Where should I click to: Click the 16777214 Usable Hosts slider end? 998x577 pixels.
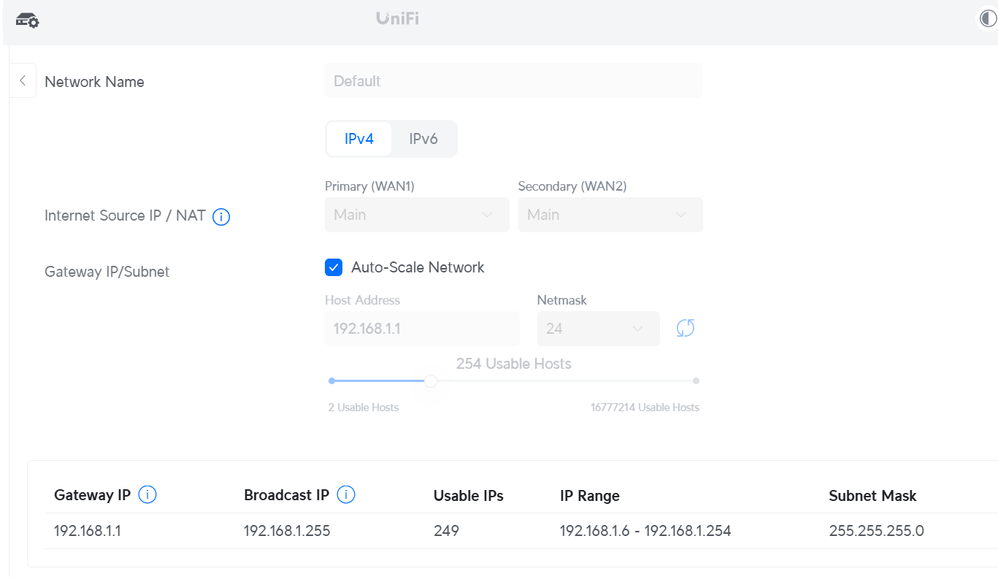click(x=696, y=381)
